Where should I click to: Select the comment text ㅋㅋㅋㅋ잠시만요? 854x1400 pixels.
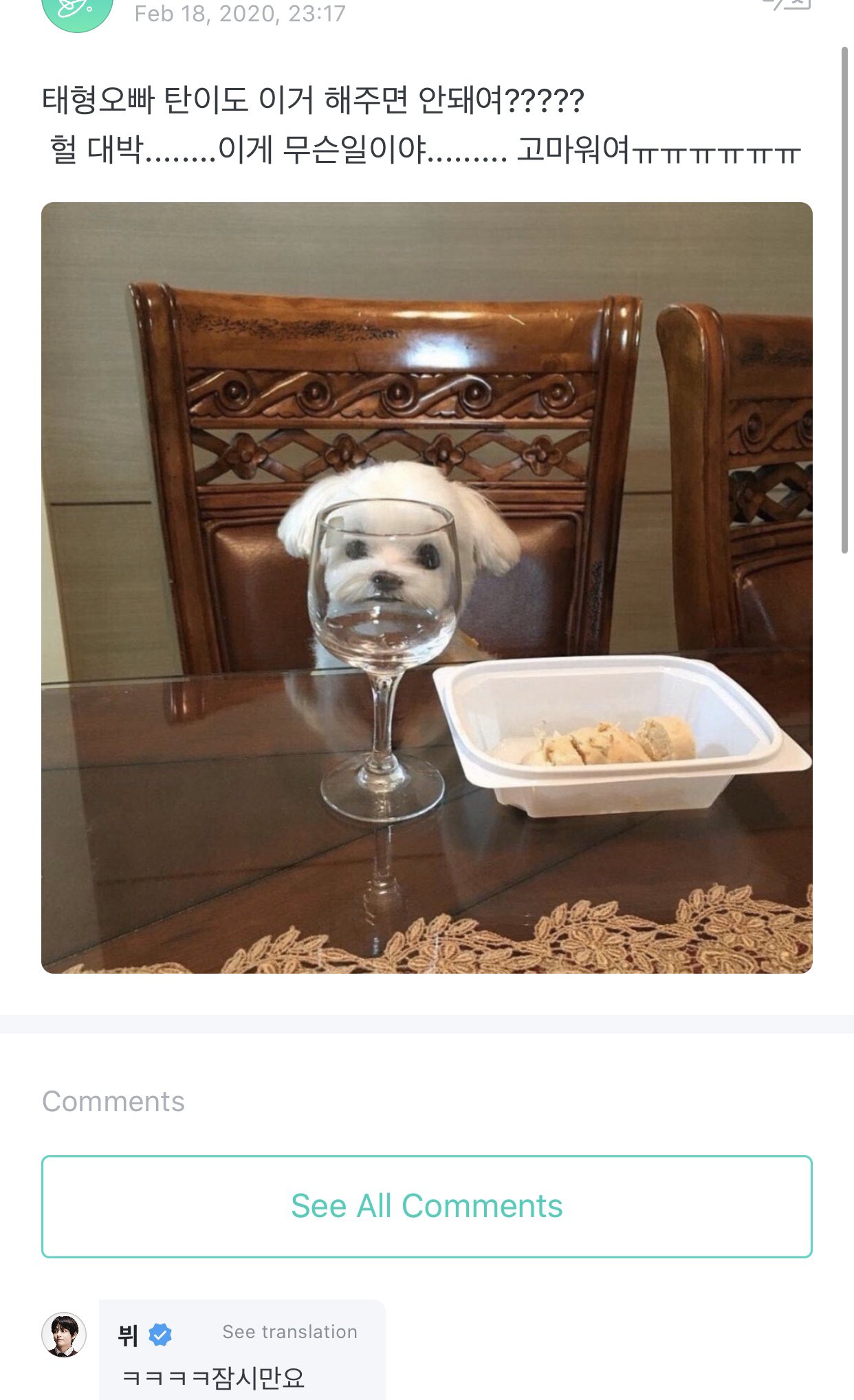(x=213, y=1377)
